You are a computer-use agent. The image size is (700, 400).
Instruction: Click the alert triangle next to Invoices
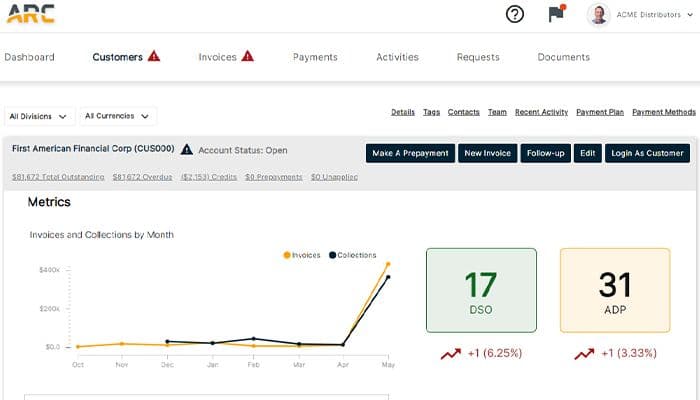coord(248,56)
